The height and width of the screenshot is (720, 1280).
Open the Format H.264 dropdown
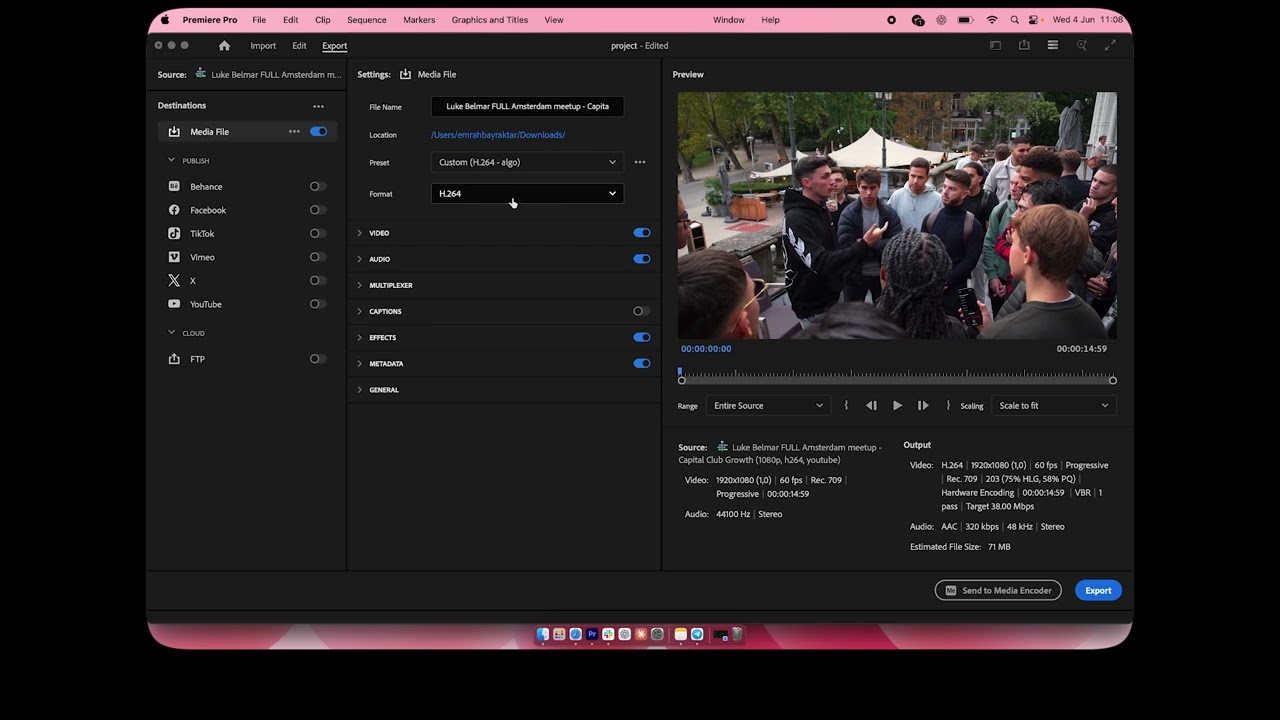click(527, 194)
